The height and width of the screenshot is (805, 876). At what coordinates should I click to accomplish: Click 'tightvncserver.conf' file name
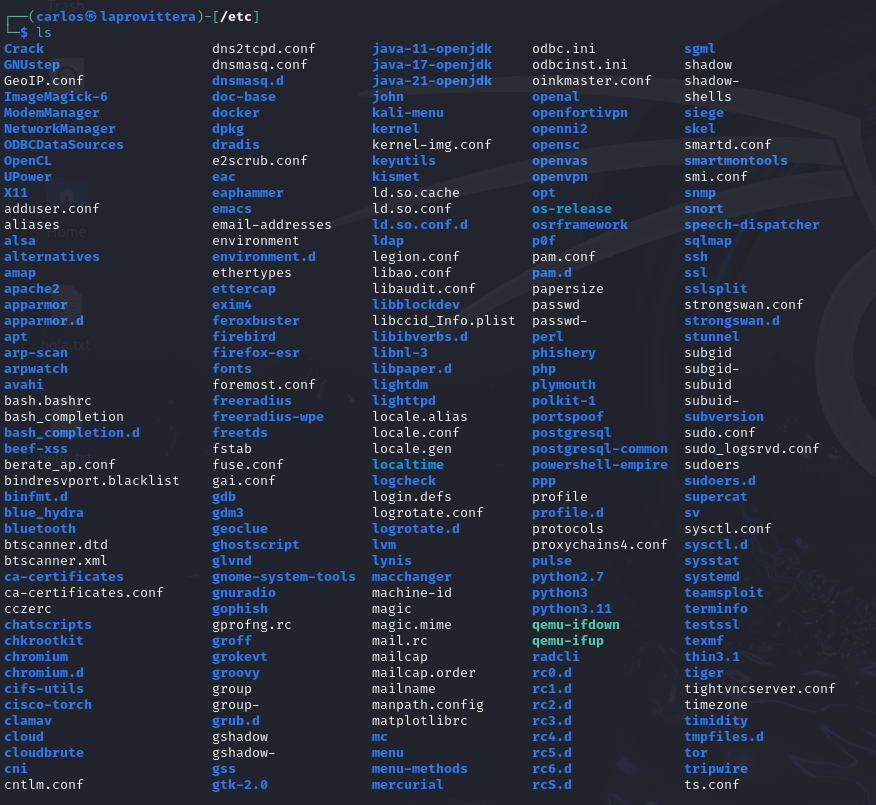pos(760,688)
